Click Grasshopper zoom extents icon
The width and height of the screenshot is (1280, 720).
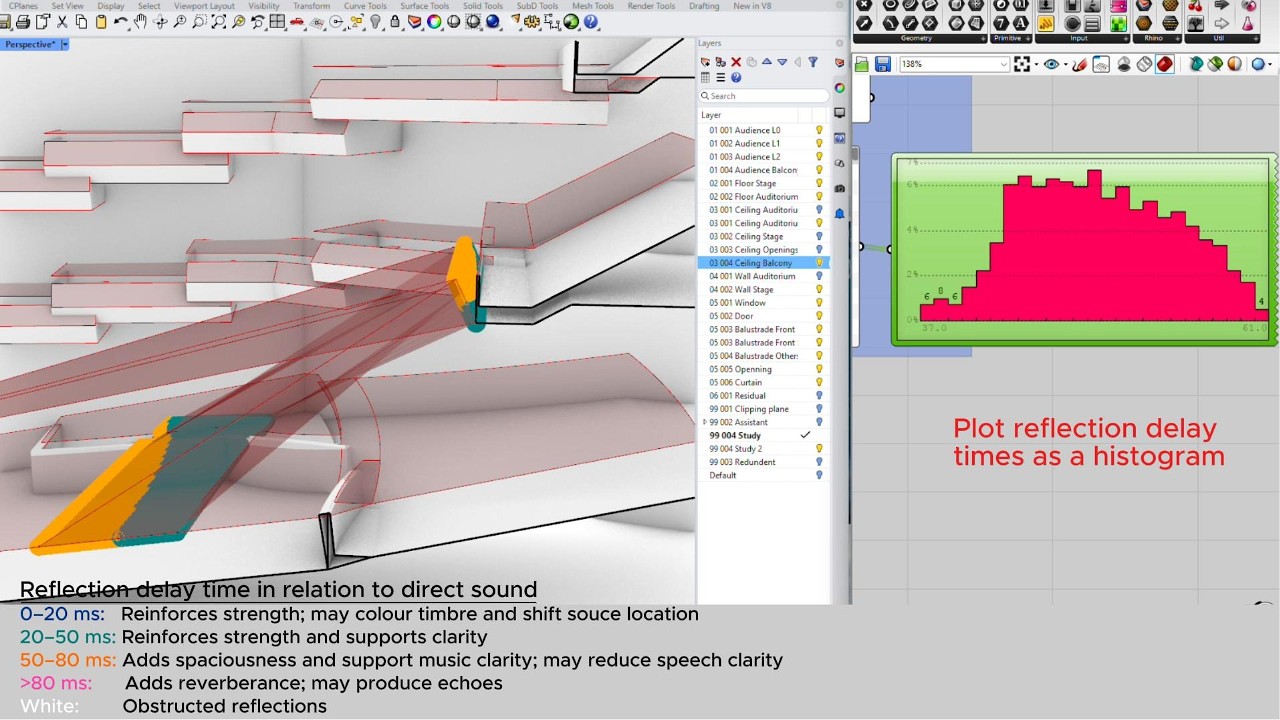(1022, 64)
